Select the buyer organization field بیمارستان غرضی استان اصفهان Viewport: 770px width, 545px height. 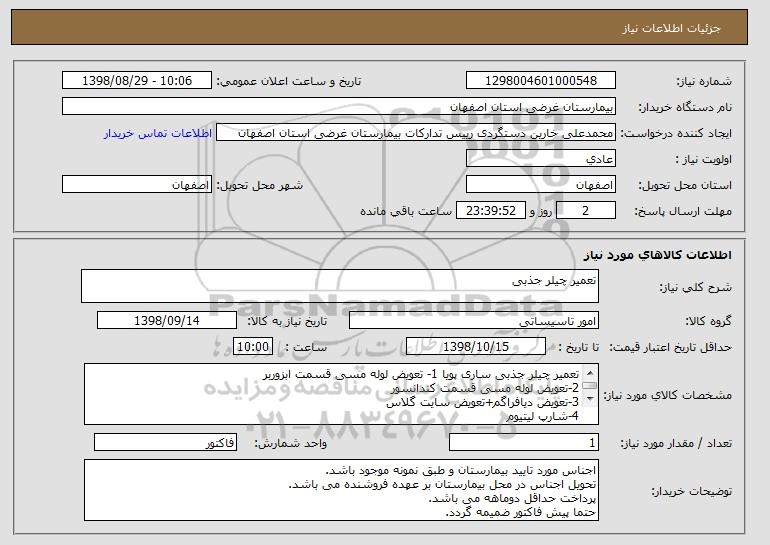click(339, 107)
